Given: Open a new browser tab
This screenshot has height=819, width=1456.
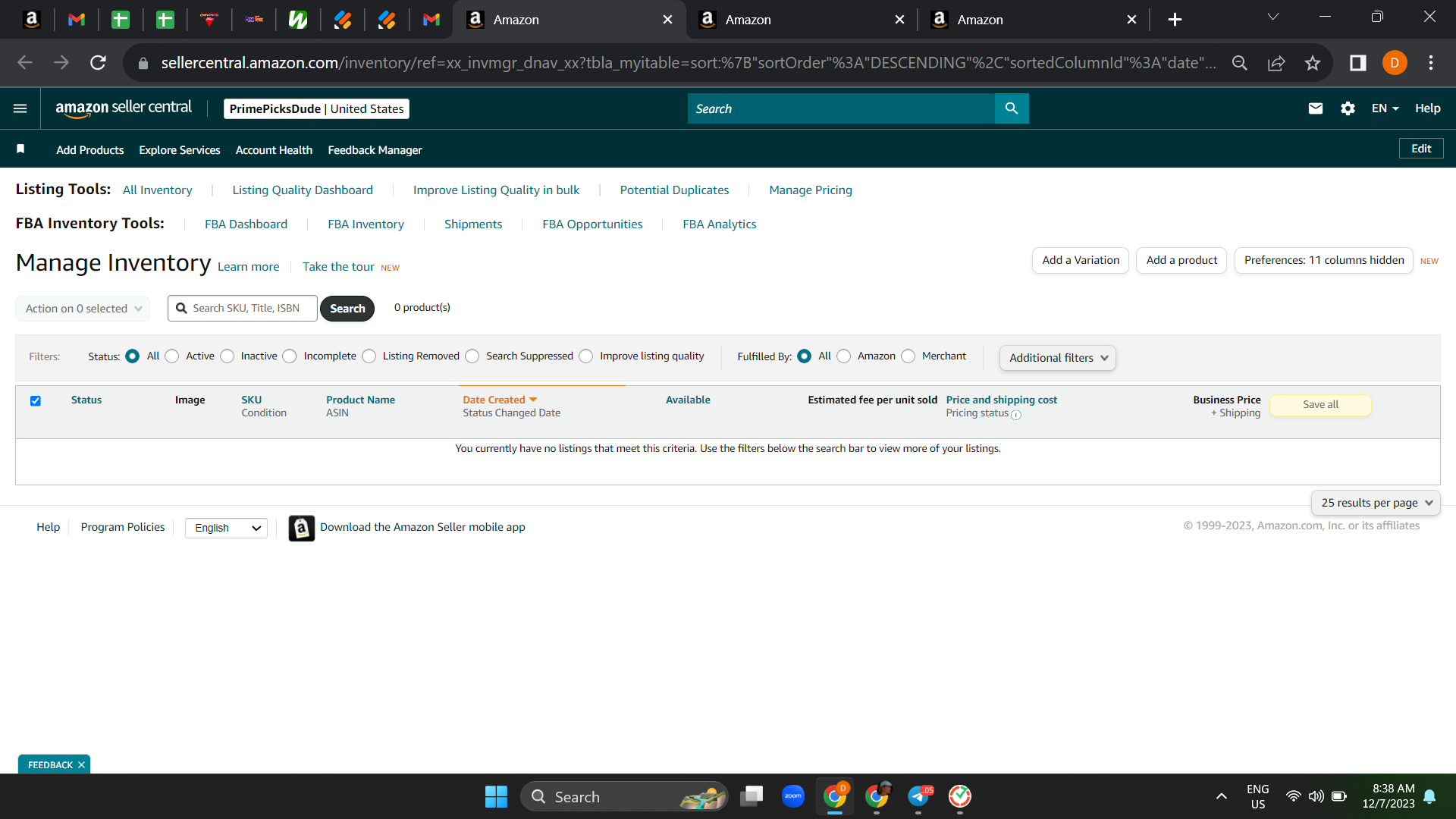Looking at the screenshot, I should click(x=1175, y=20).
